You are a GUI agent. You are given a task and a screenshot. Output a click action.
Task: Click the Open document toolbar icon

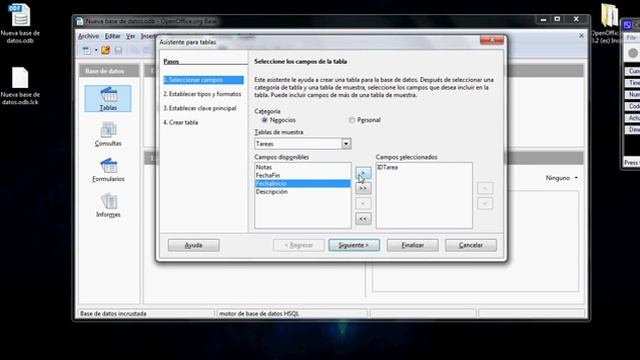click(x=105, y=50)
